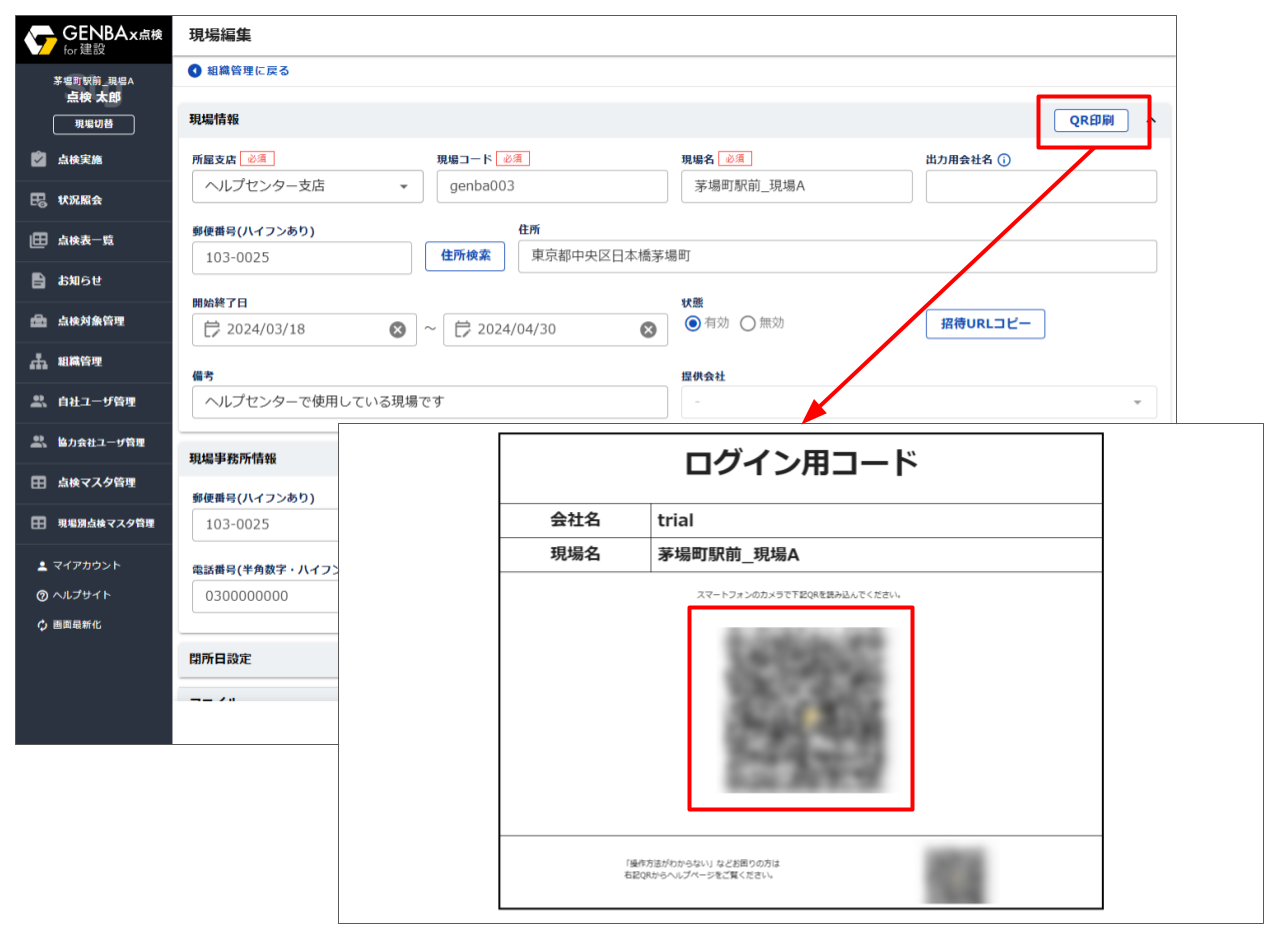Click the 点検対象管理 toolbox icon
This screenshot has height=932, width=1280.
click(x=39, y=321)
